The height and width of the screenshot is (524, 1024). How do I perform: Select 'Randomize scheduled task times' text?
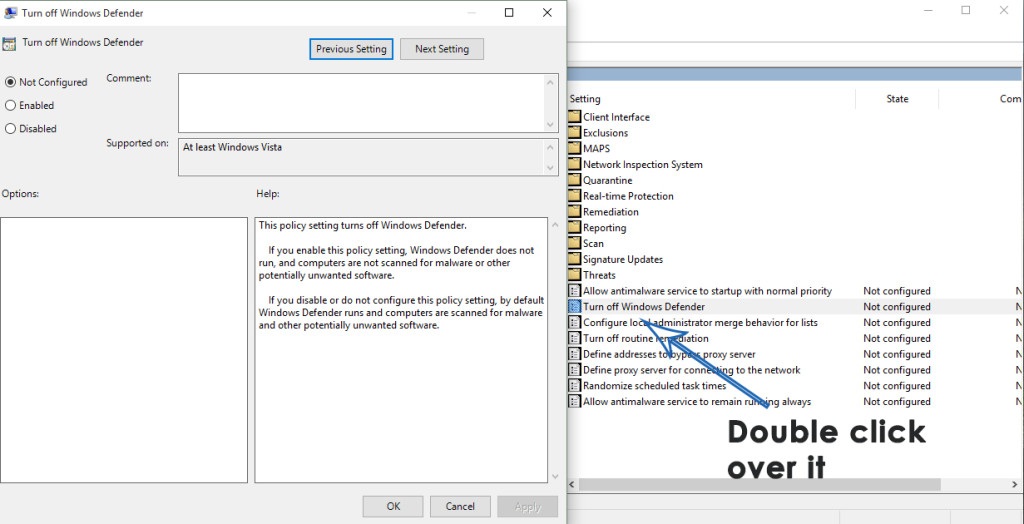[654, 385]
